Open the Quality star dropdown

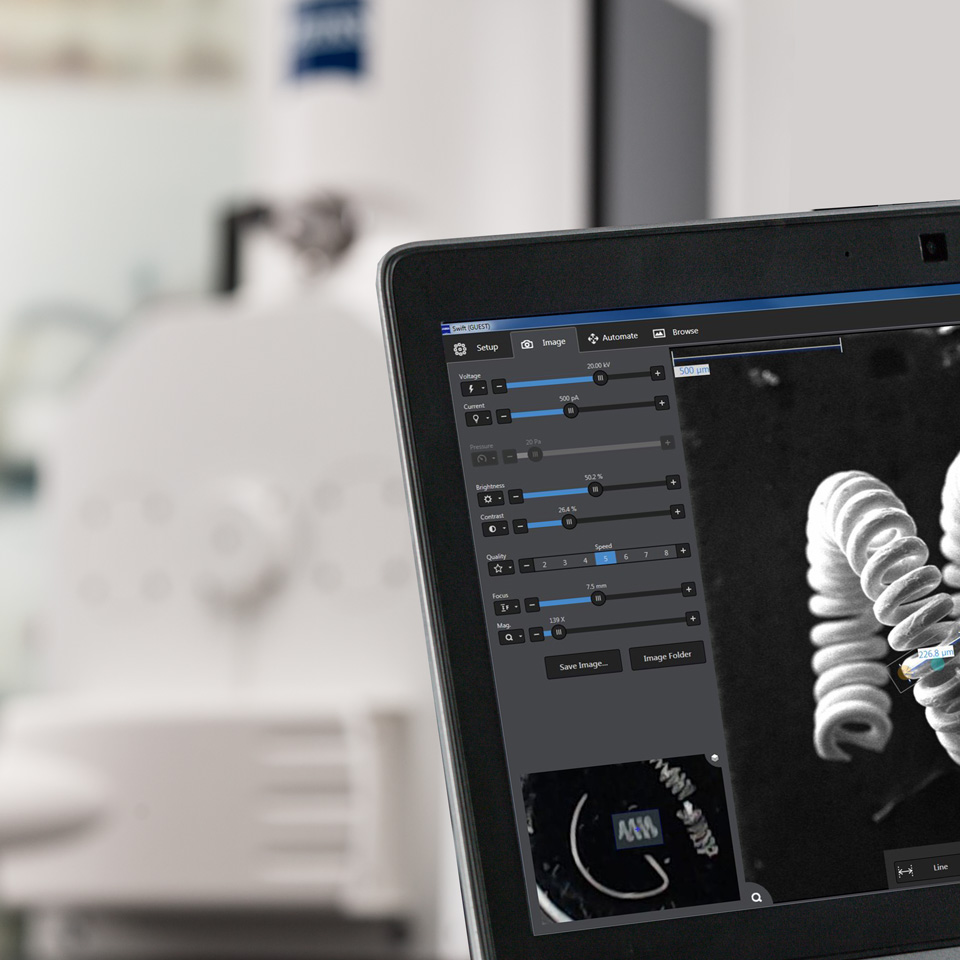click(x=501, y=569)
